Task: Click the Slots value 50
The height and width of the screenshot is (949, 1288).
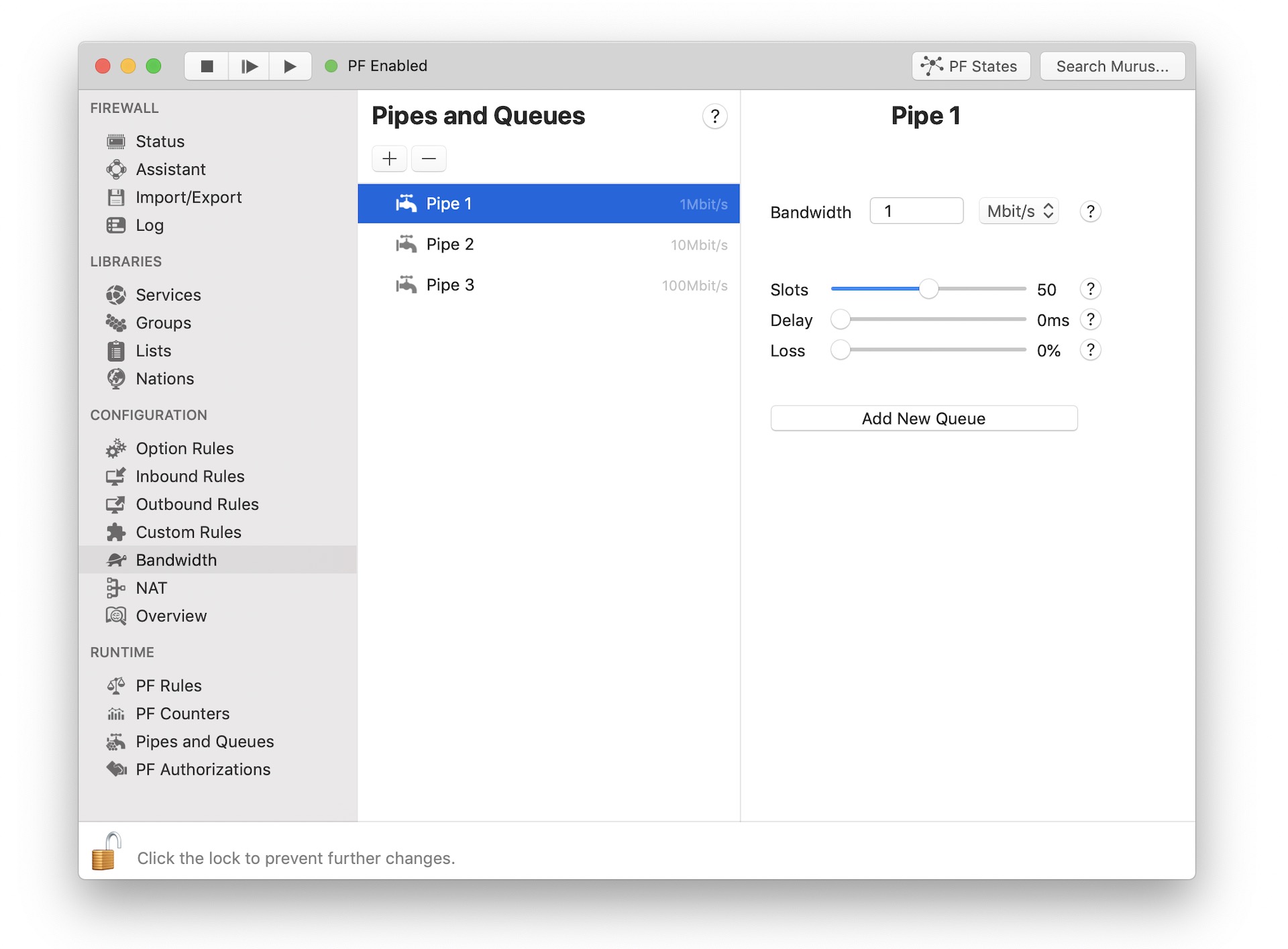Action: 1046,290
